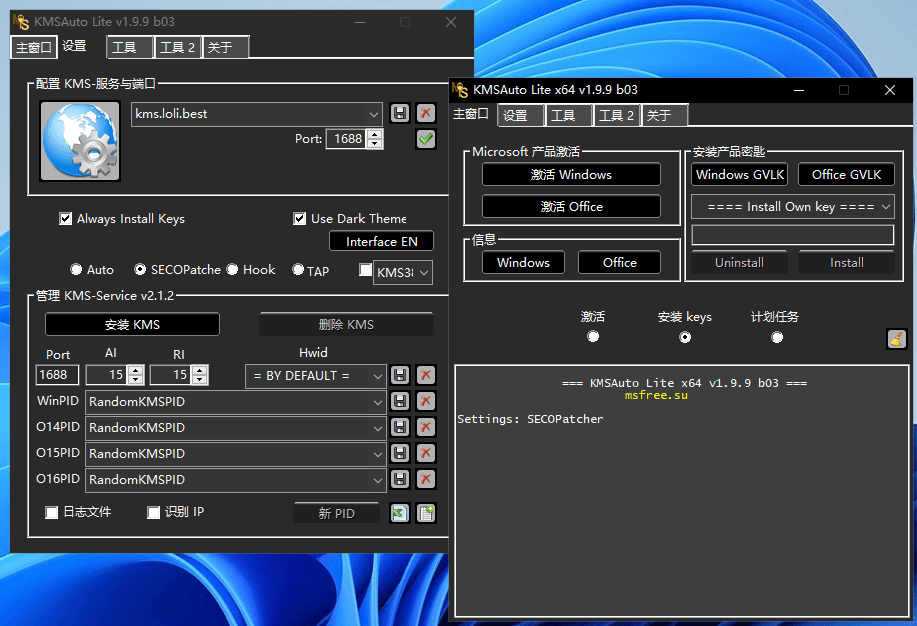The height and width of the screenshot is (626, 917).
Task: Expand the WinPID RandomKMSPID dropdown
Action: (x=378, y=403)
